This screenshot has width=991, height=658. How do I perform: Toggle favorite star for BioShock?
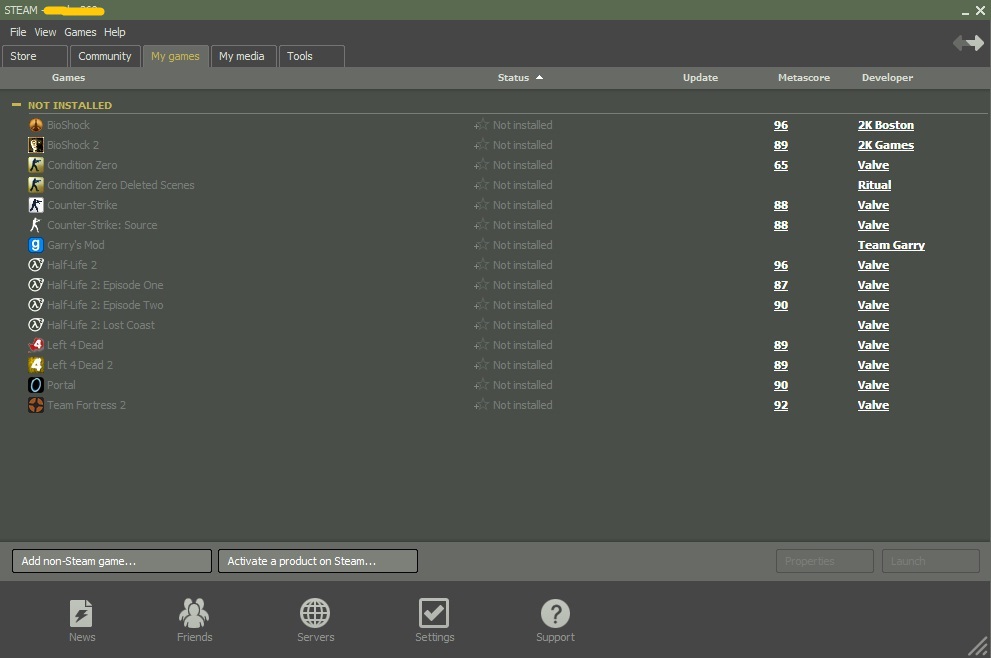(482, 125)
